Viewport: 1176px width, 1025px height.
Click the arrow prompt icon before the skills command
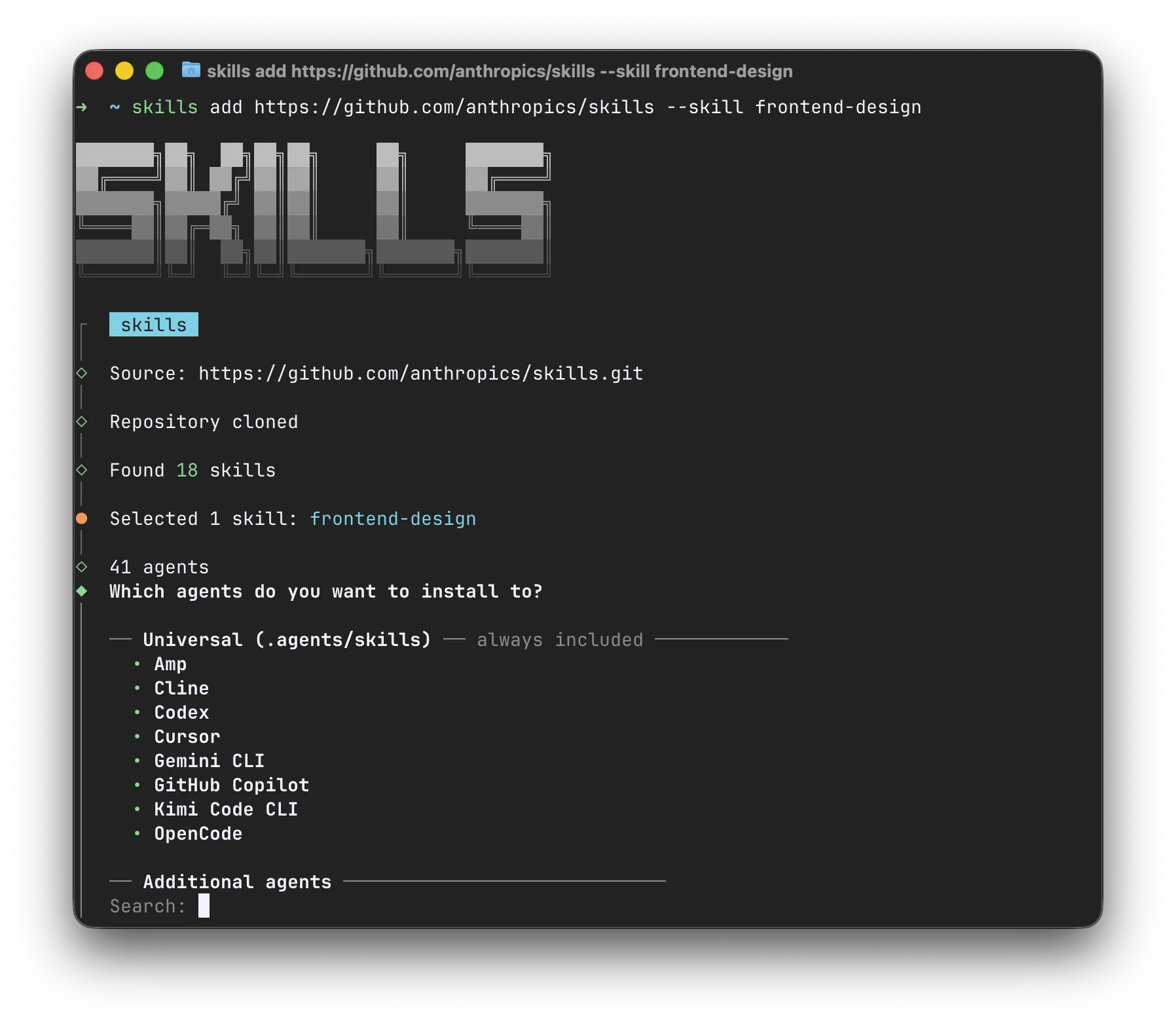(81, 107)
